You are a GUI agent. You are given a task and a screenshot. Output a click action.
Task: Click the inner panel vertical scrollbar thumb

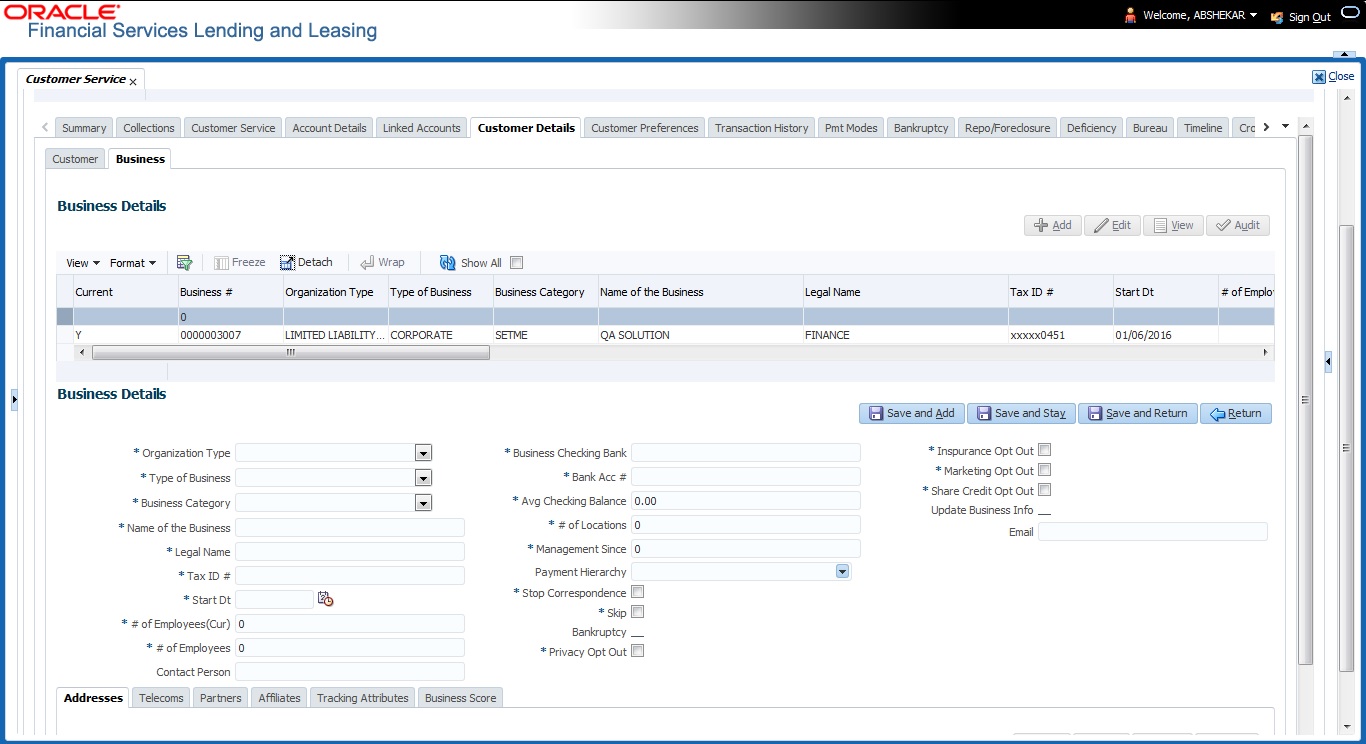point(1304,400)
